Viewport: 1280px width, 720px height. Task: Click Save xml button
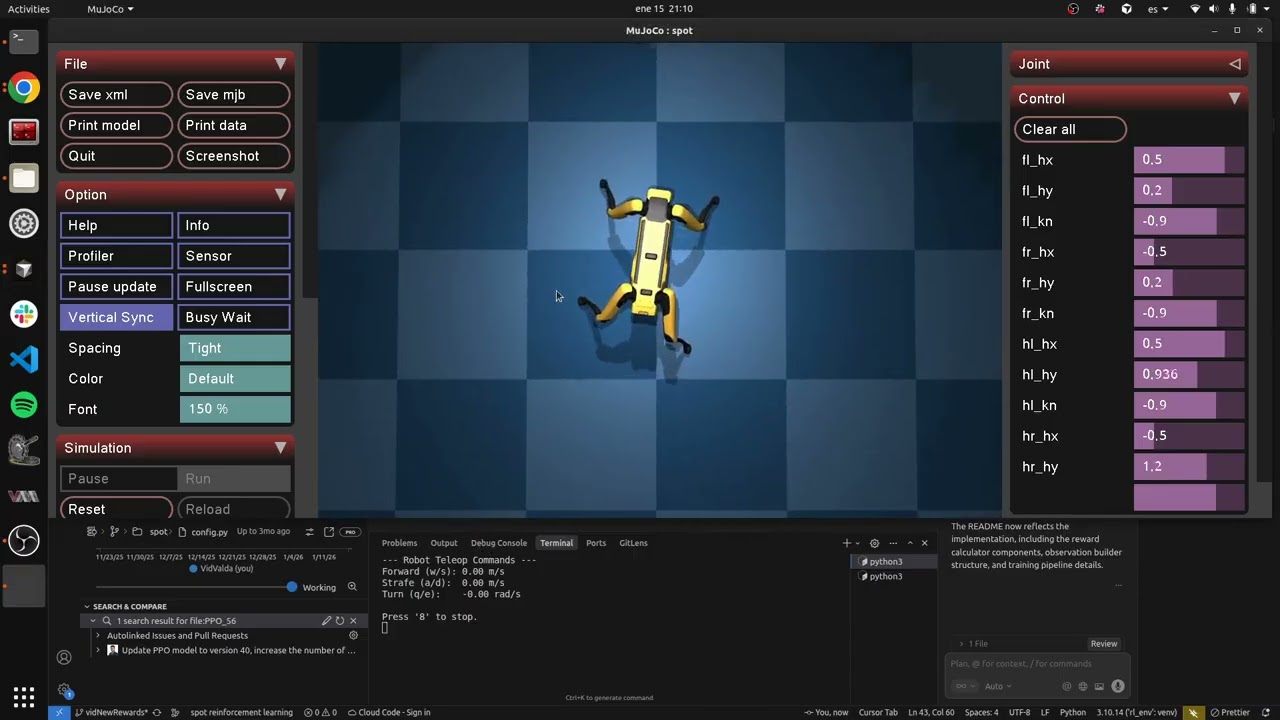116,95
